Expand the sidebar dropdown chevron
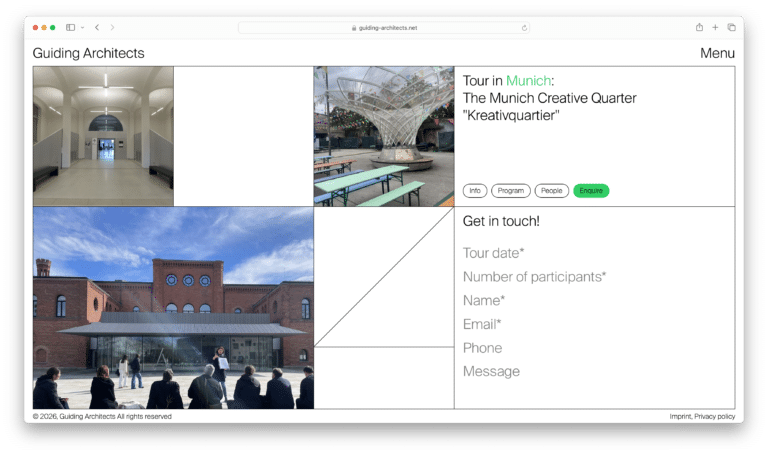Screen dimensions: 768x455 [82, 27]
